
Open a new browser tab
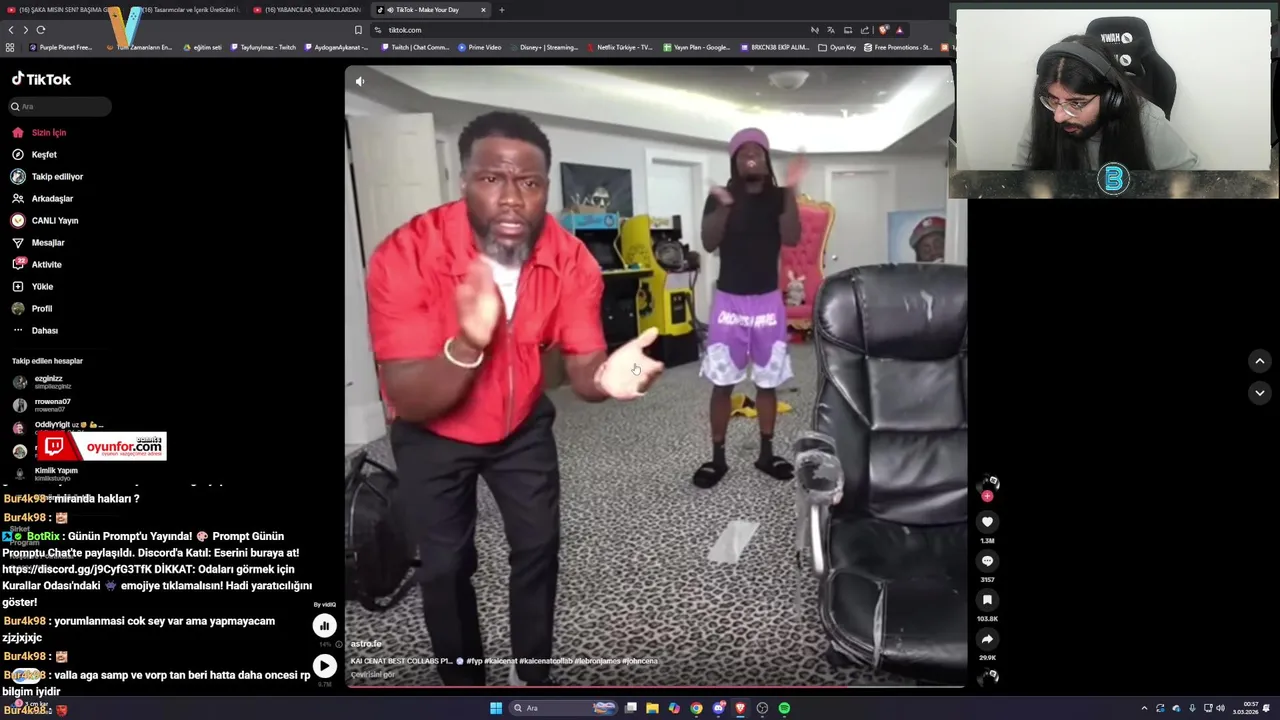[x=502, y=10]
